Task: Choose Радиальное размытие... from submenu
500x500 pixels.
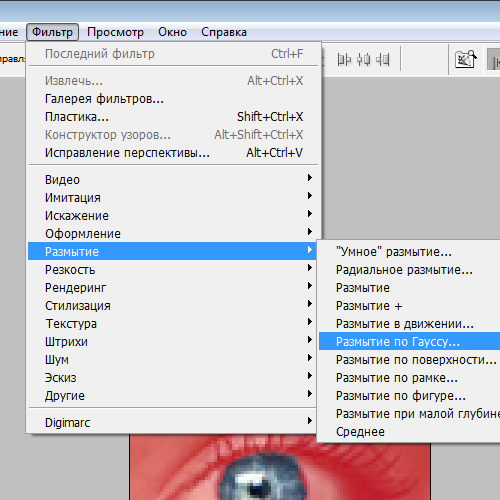Action: point(409,270)
